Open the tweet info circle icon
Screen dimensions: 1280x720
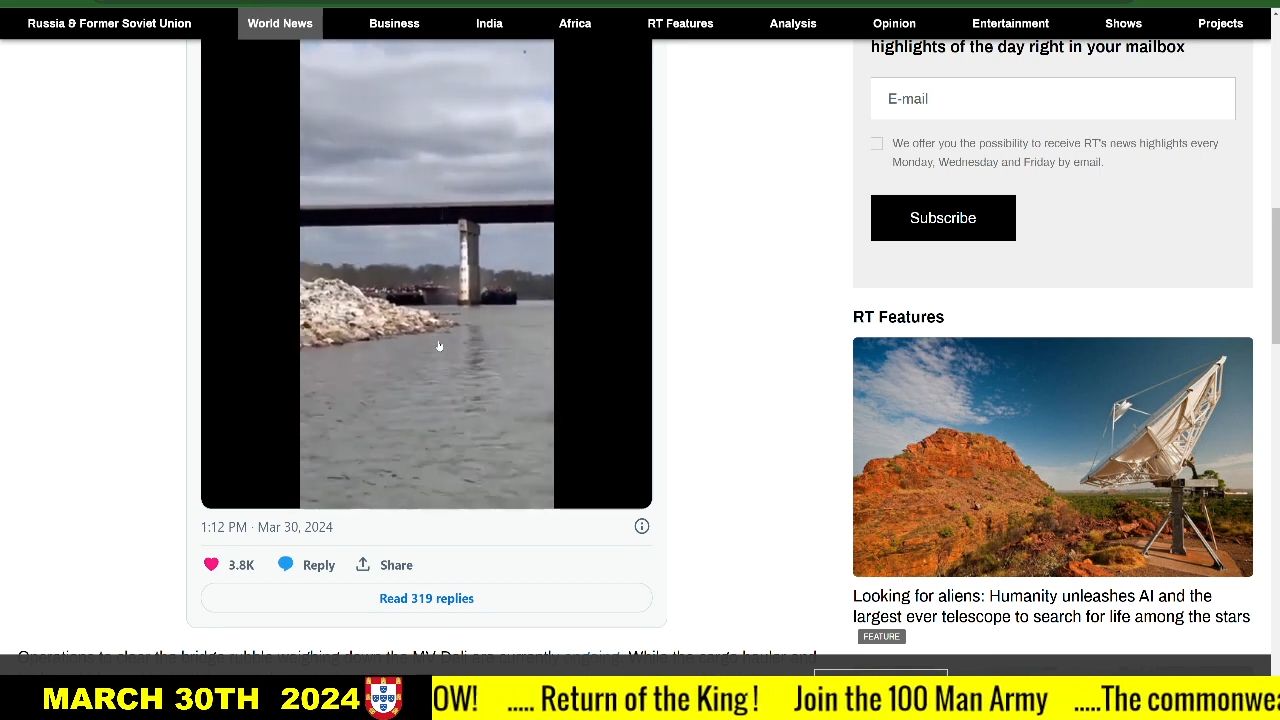(x=642, y=527)
